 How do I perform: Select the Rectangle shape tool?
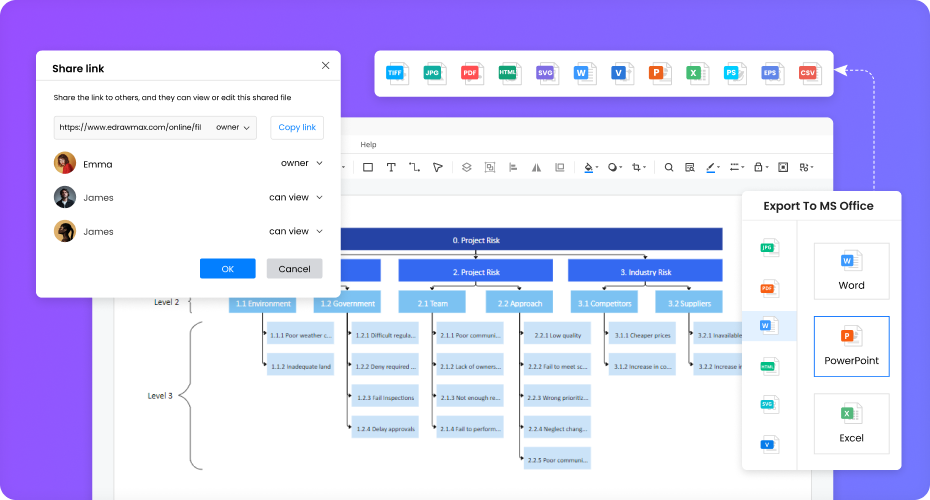pyautogui.click(x=368, y=167)
